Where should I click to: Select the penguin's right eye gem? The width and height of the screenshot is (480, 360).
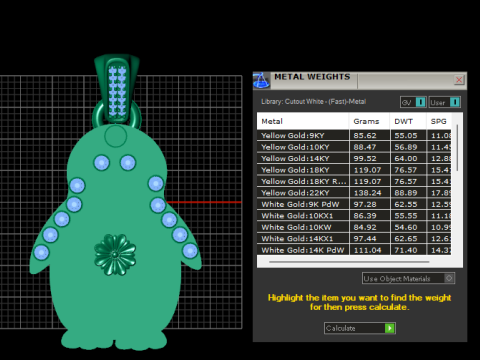click(128, 163)
